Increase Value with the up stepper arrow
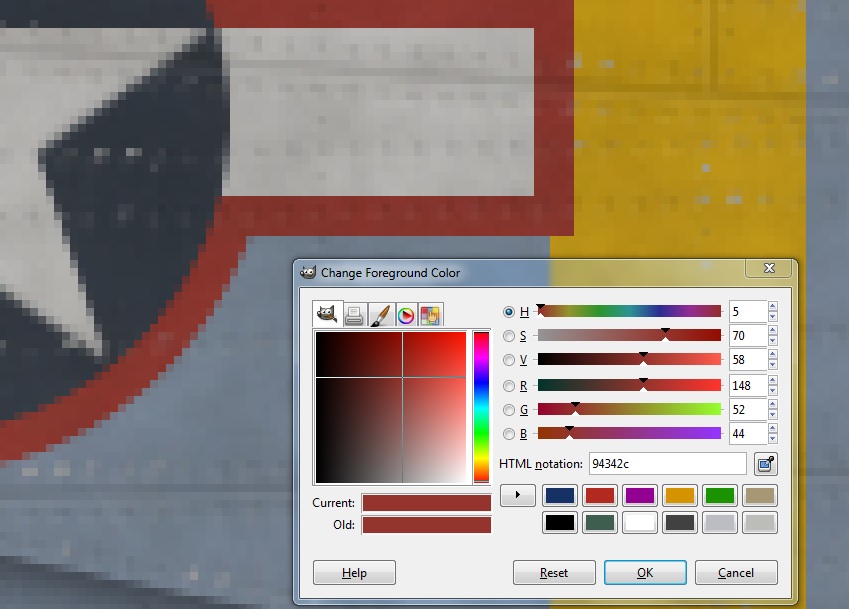849x609 pixels. pyautogui.click(x=773, y=354)
